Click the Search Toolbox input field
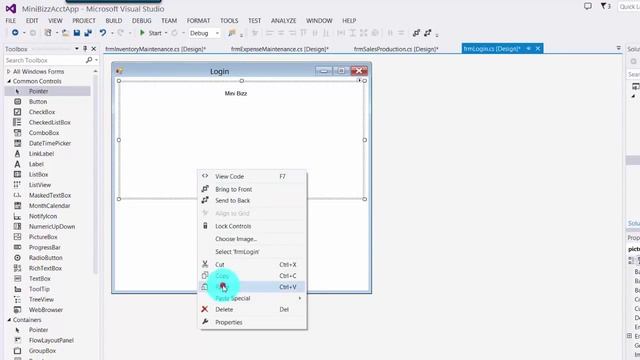640x360 pixels. (x=44, y=60)
